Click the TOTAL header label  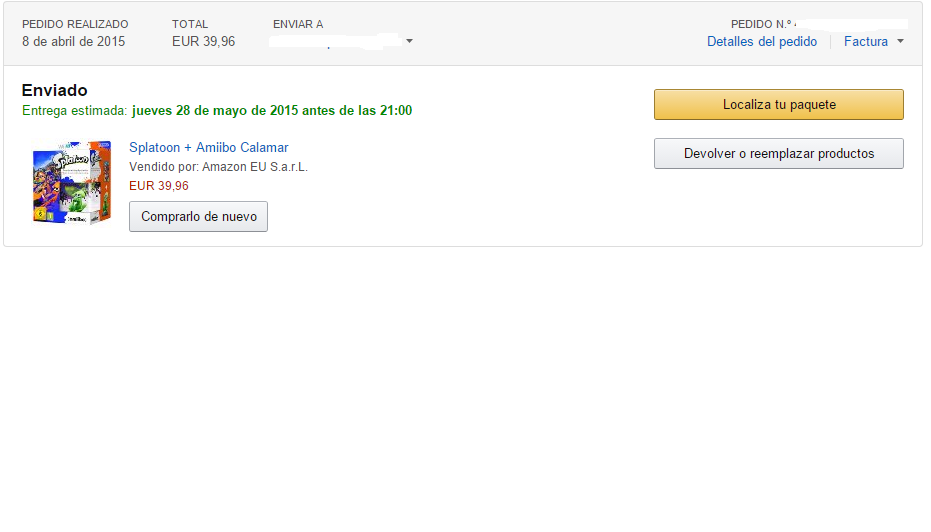click(190, 24)
